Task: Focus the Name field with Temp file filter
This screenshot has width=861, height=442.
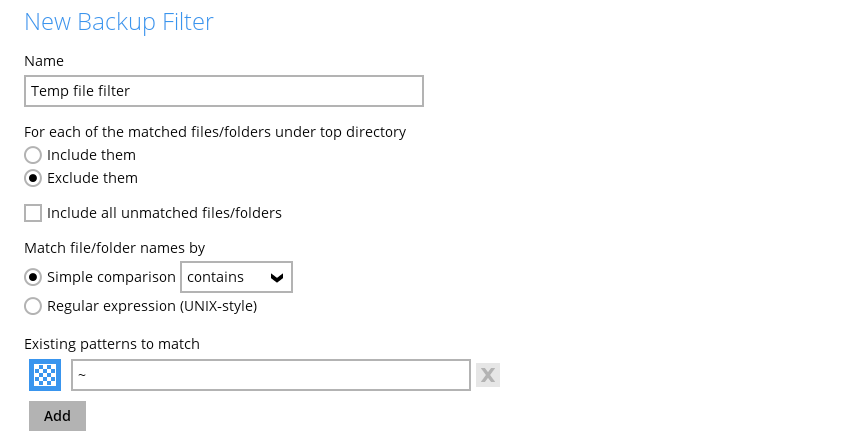Action: (x=223, y=91)
